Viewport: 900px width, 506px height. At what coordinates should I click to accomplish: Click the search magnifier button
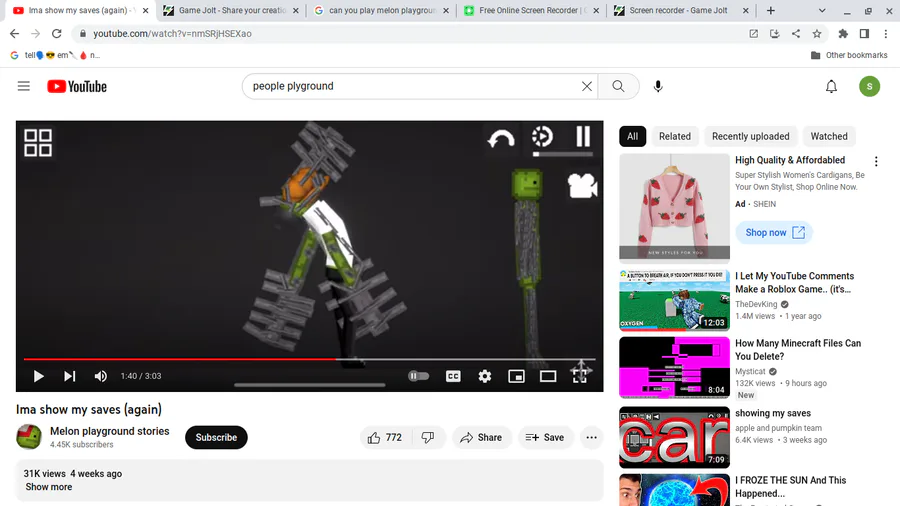pos(618,86)
